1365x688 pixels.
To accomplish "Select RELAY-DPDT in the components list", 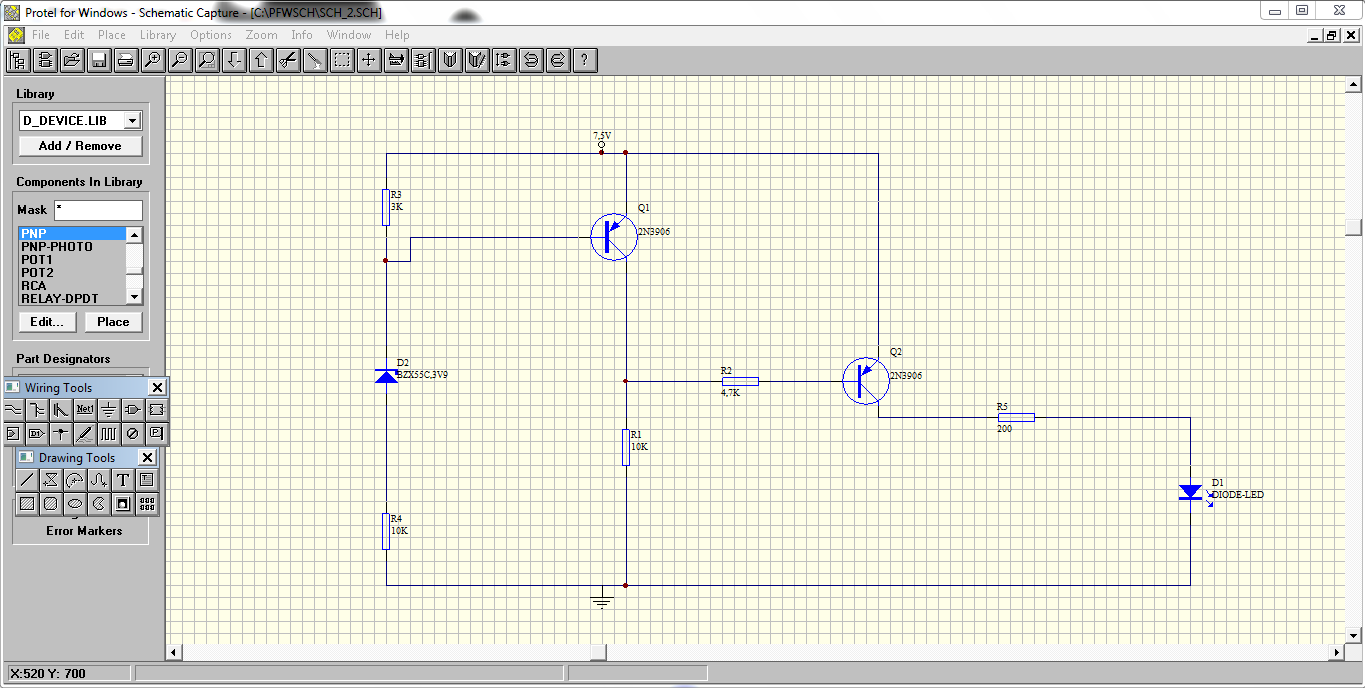I will (x=72, y=298).
